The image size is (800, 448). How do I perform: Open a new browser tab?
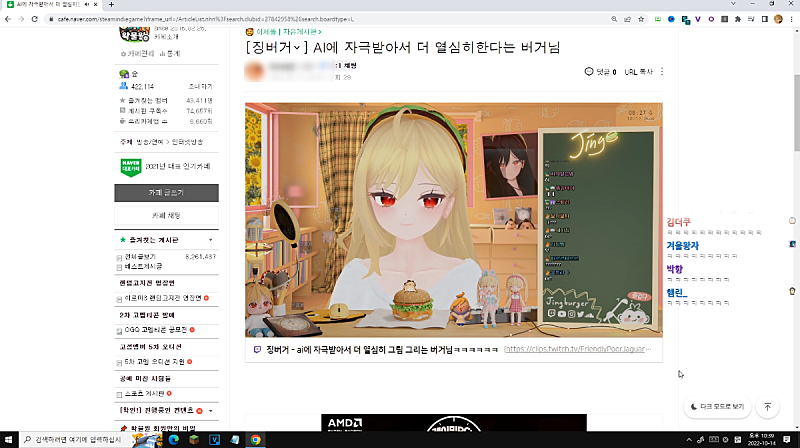point(111,5)
